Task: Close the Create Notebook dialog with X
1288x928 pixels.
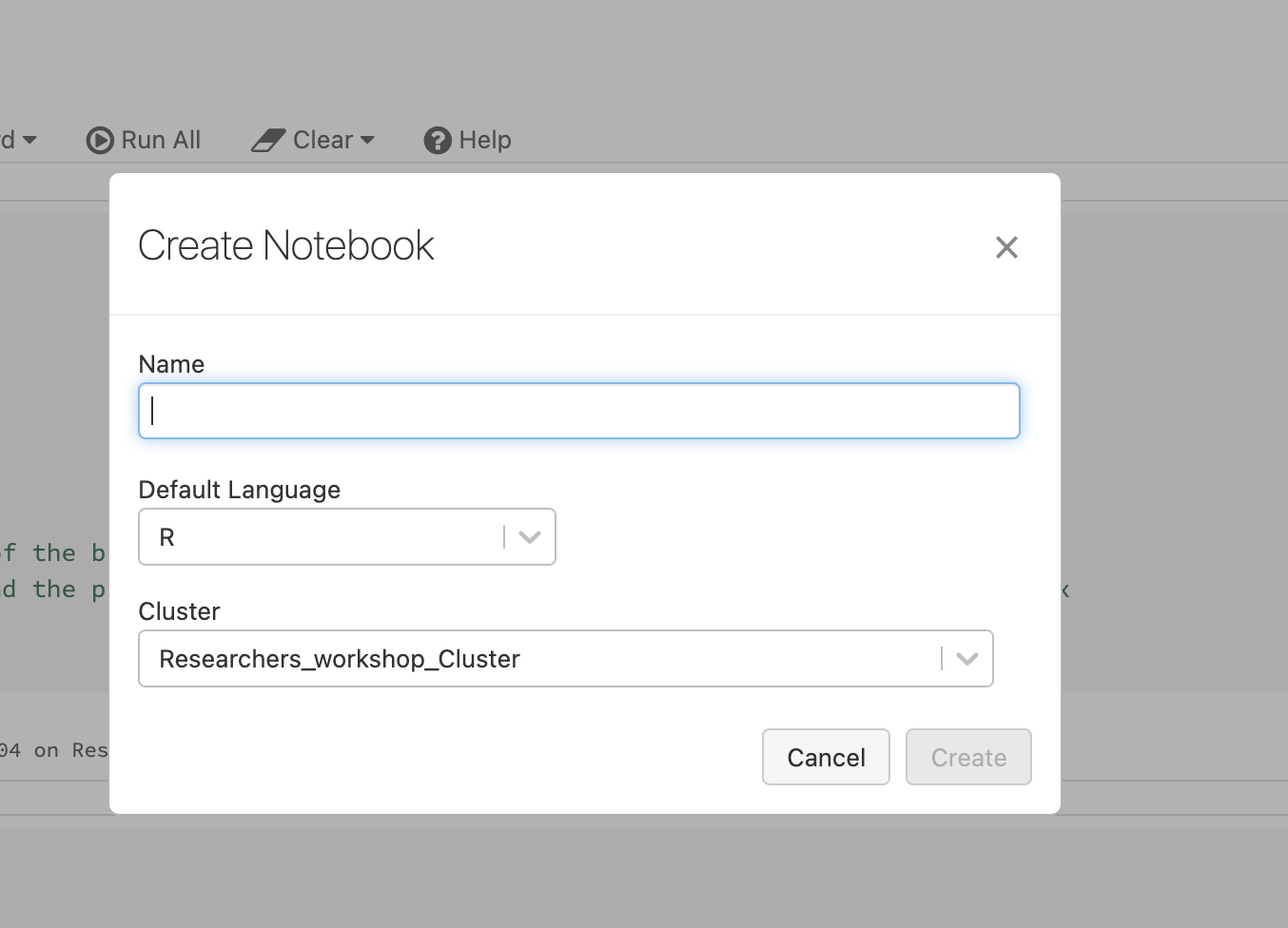Action: pyautogui.click(x=1005, y=247)
